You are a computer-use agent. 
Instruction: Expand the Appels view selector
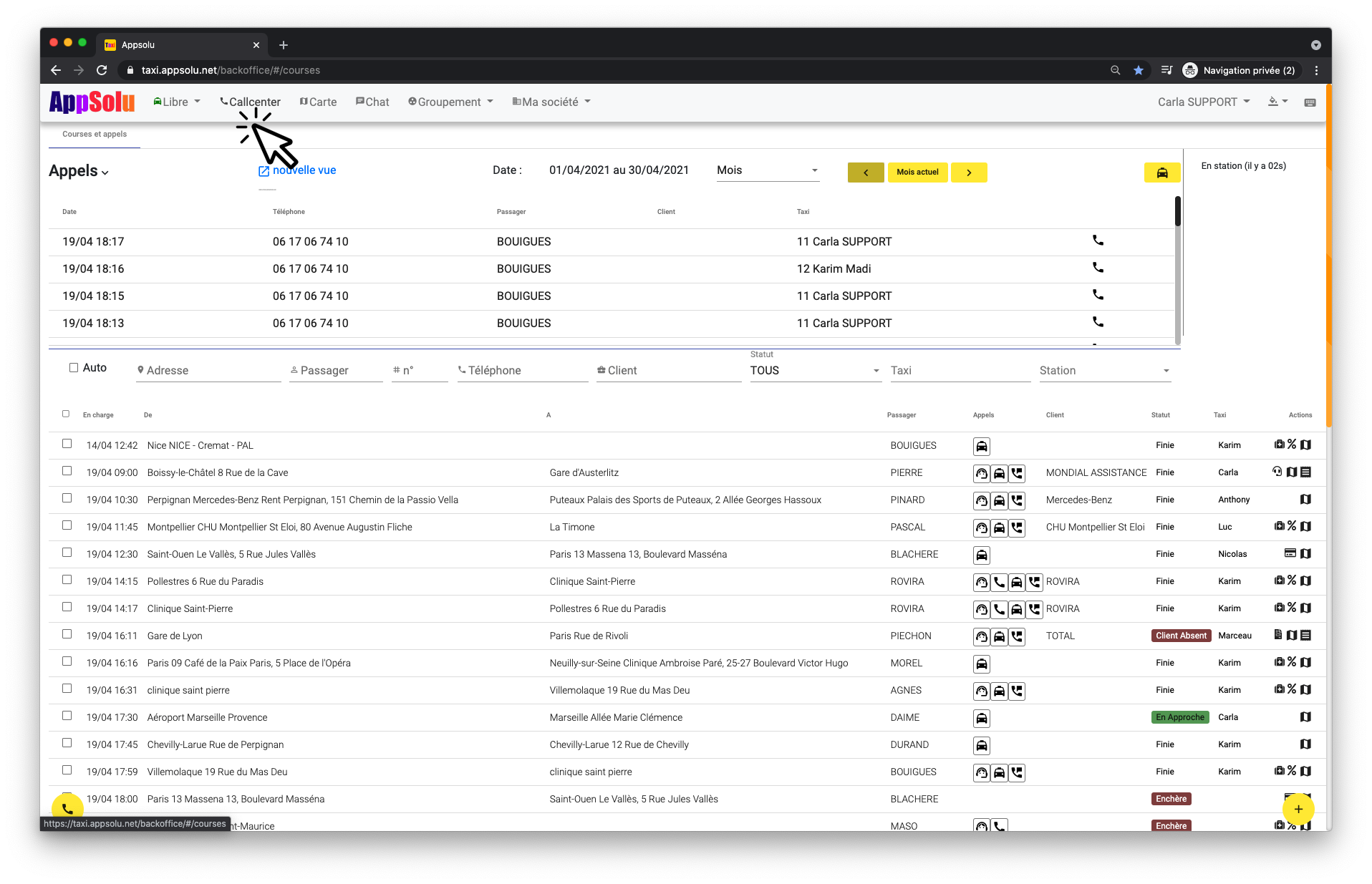pos(79,171)
